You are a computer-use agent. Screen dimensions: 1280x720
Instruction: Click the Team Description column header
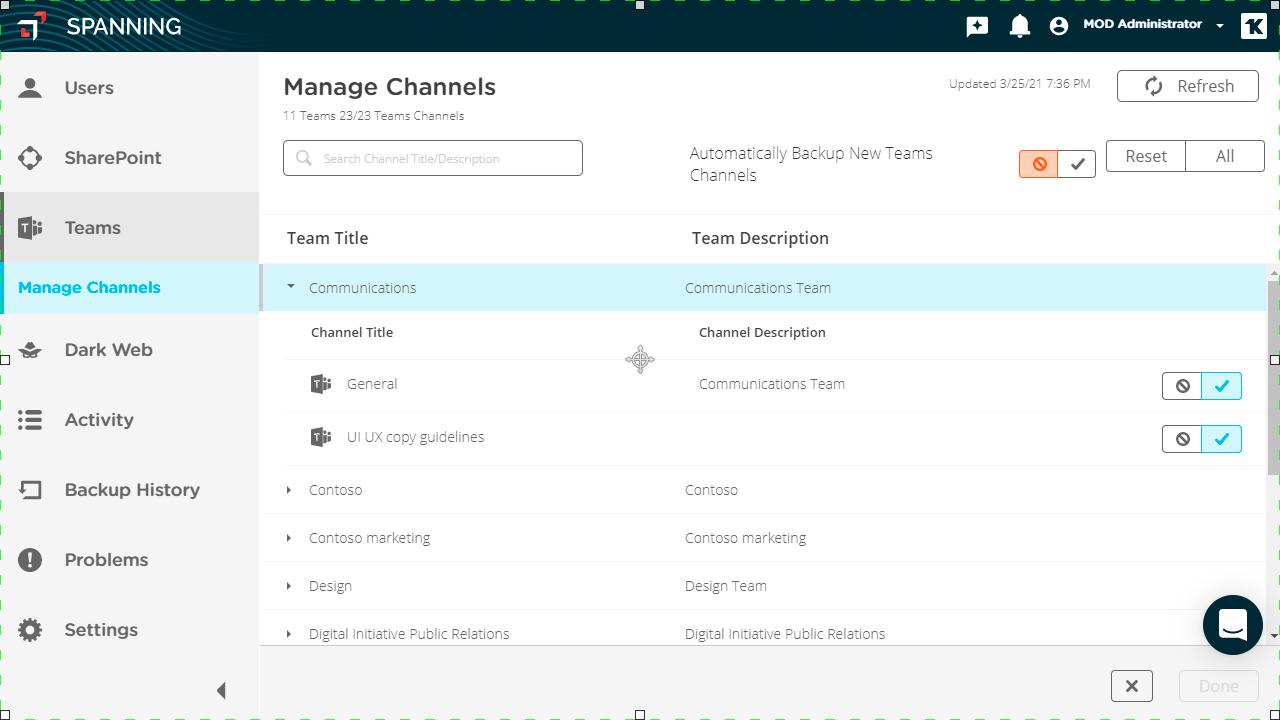[x=760, y=238]
